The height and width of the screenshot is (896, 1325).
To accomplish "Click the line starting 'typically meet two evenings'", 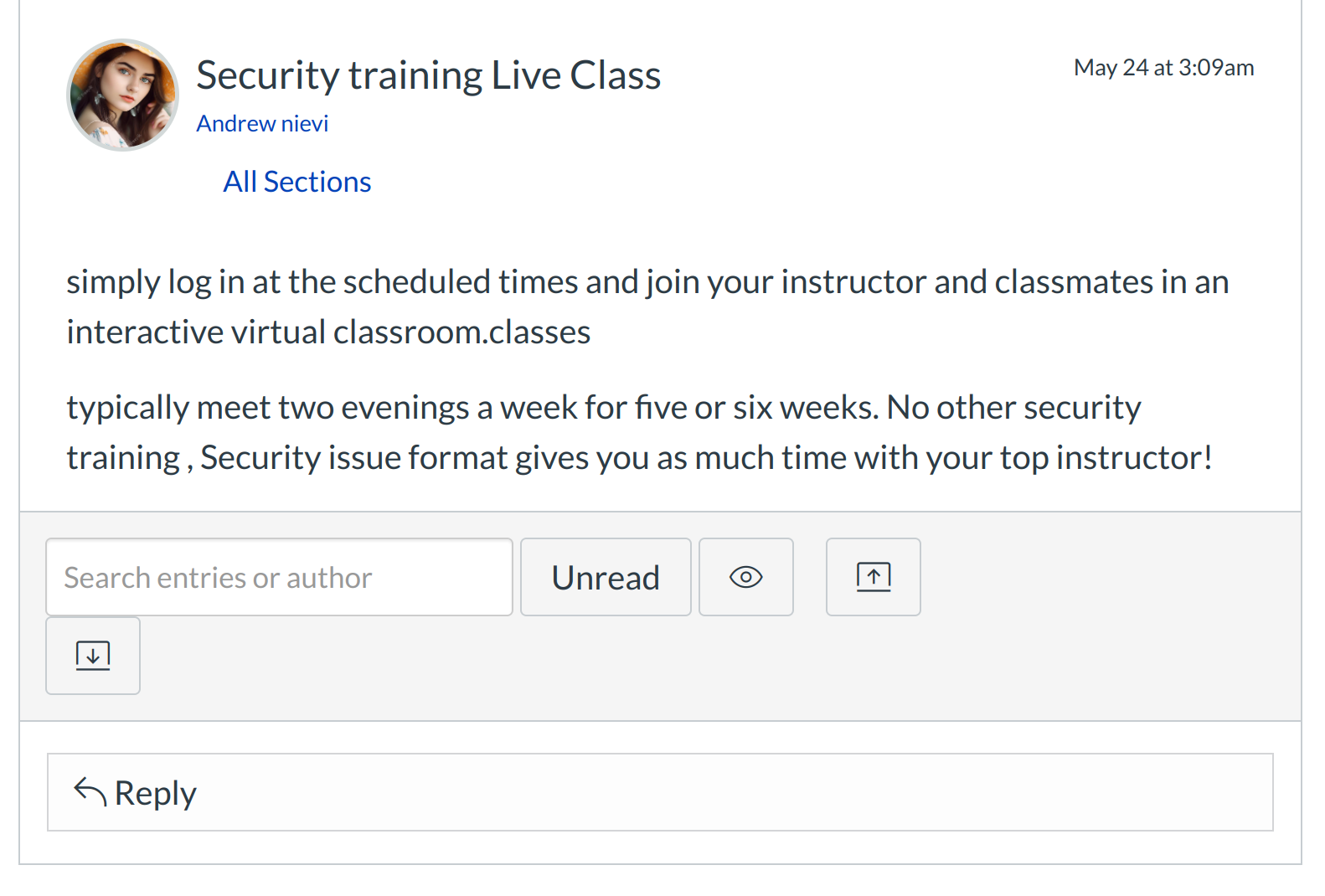I will pos(603,408).
